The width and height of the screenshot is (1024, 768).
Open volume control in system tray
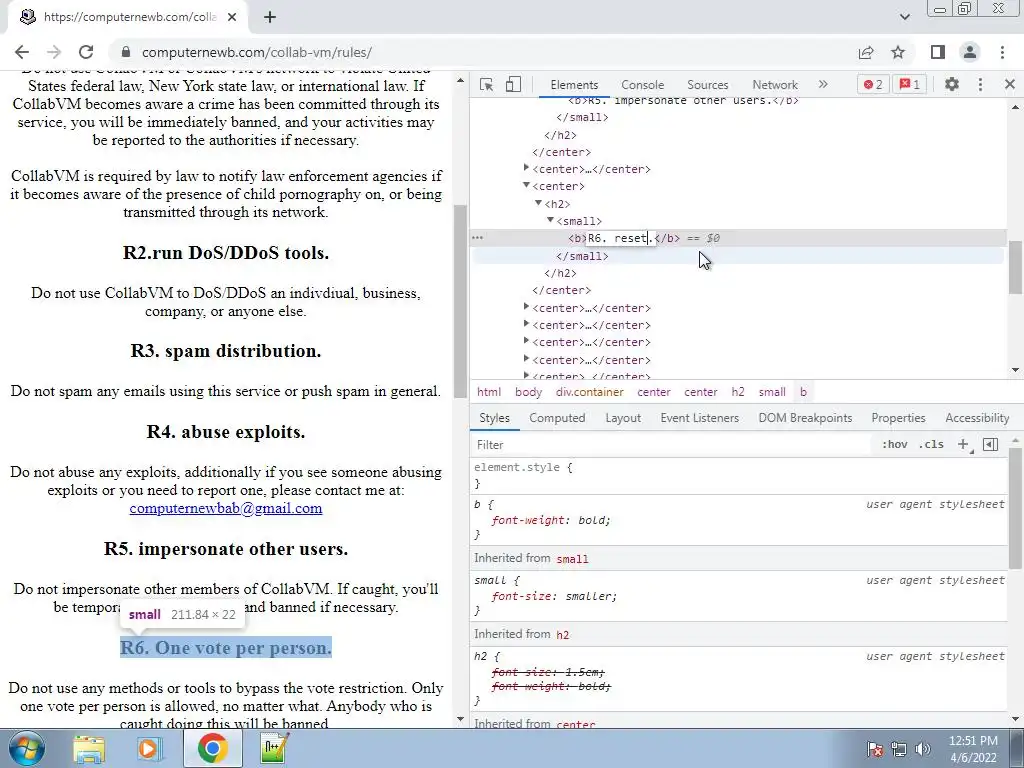923,749
